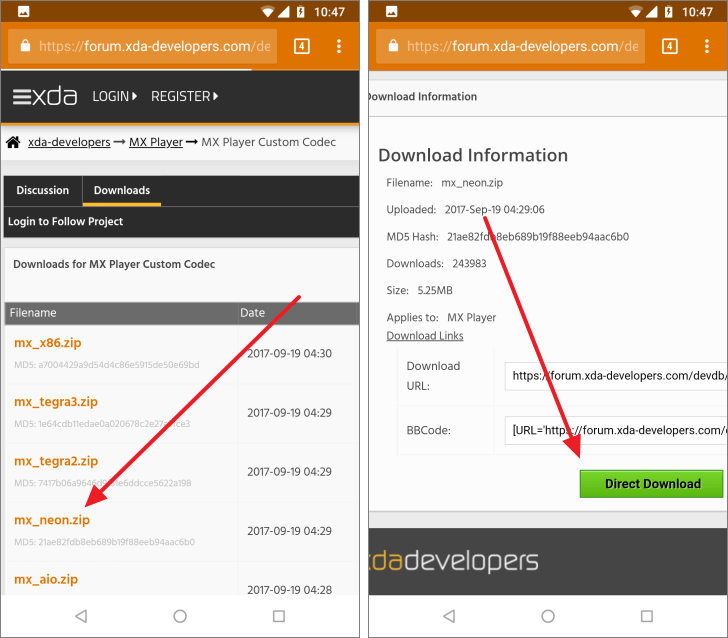Screen dimensions: 728x638
Task: Select the Downloads count 243983
Action: point(469,264)
